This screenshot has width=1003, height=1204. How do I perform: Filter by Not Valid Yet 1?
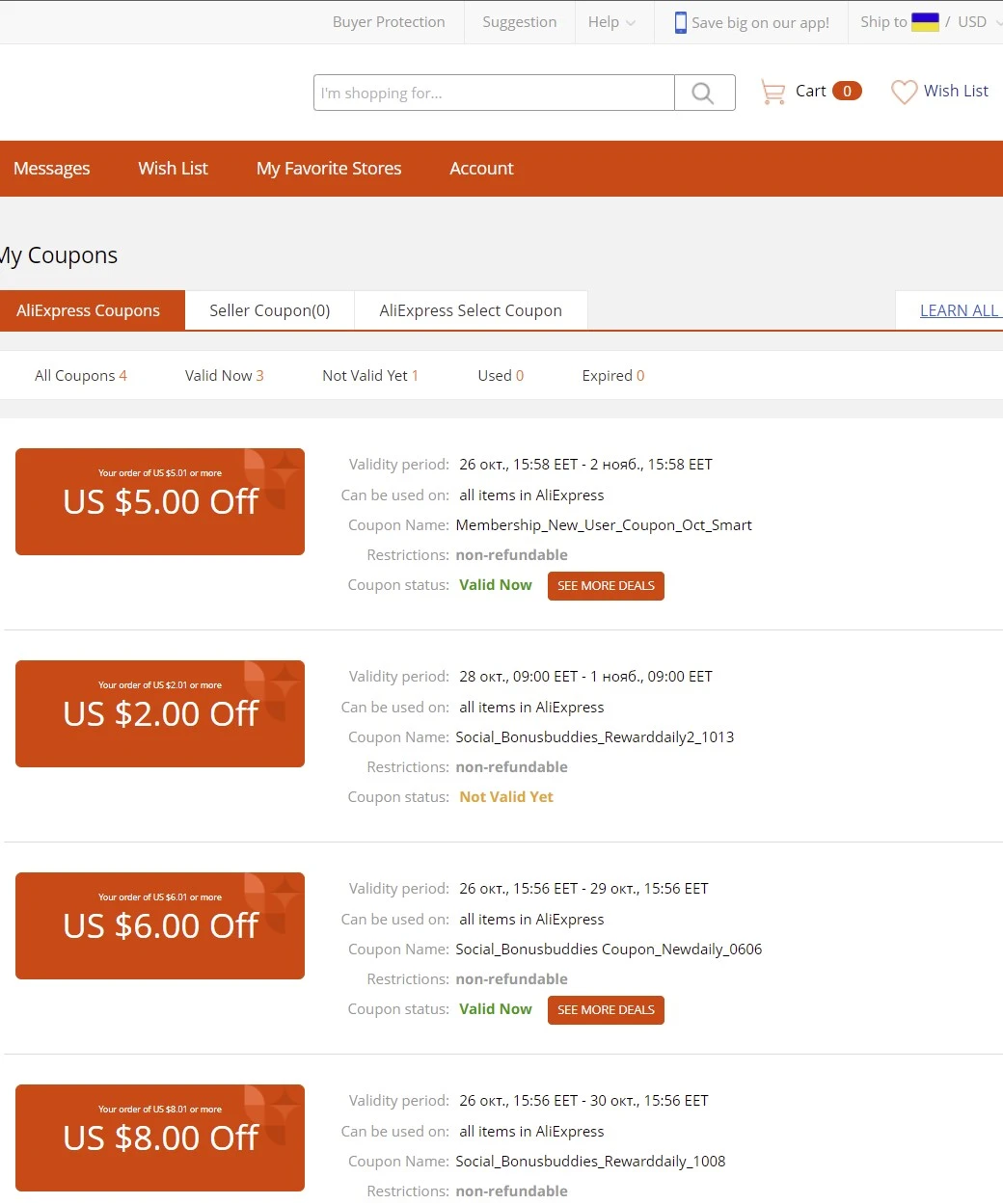(x=370, y=376)
